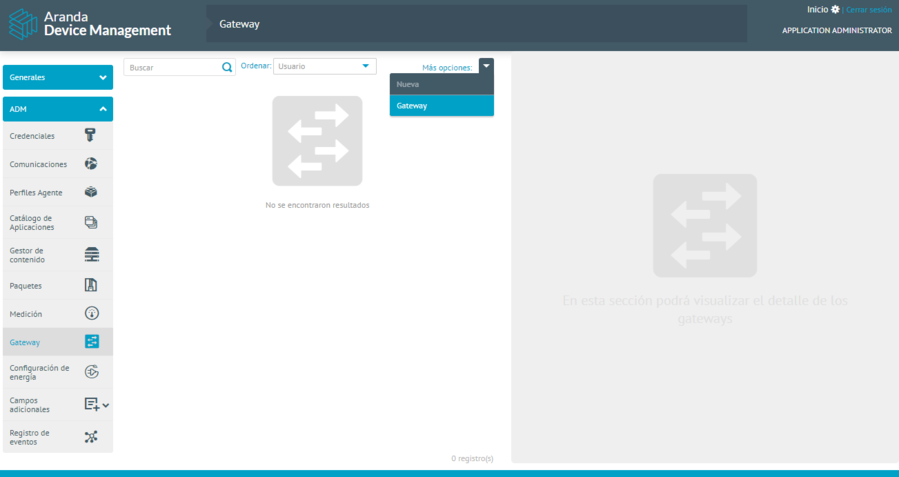Select Gateway in the left sidebar

25,342
